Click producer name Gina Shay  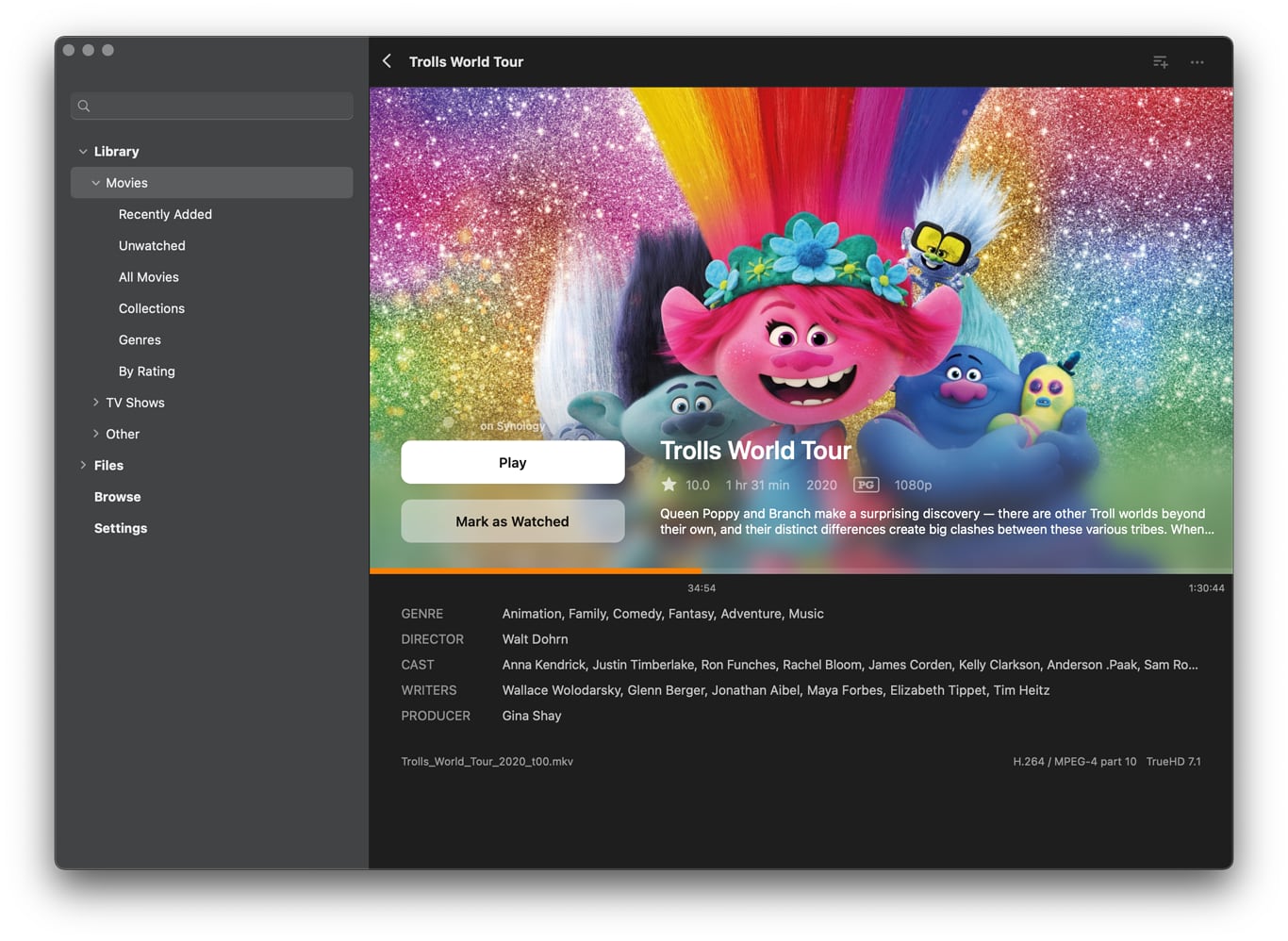click(x=532, y=716)
